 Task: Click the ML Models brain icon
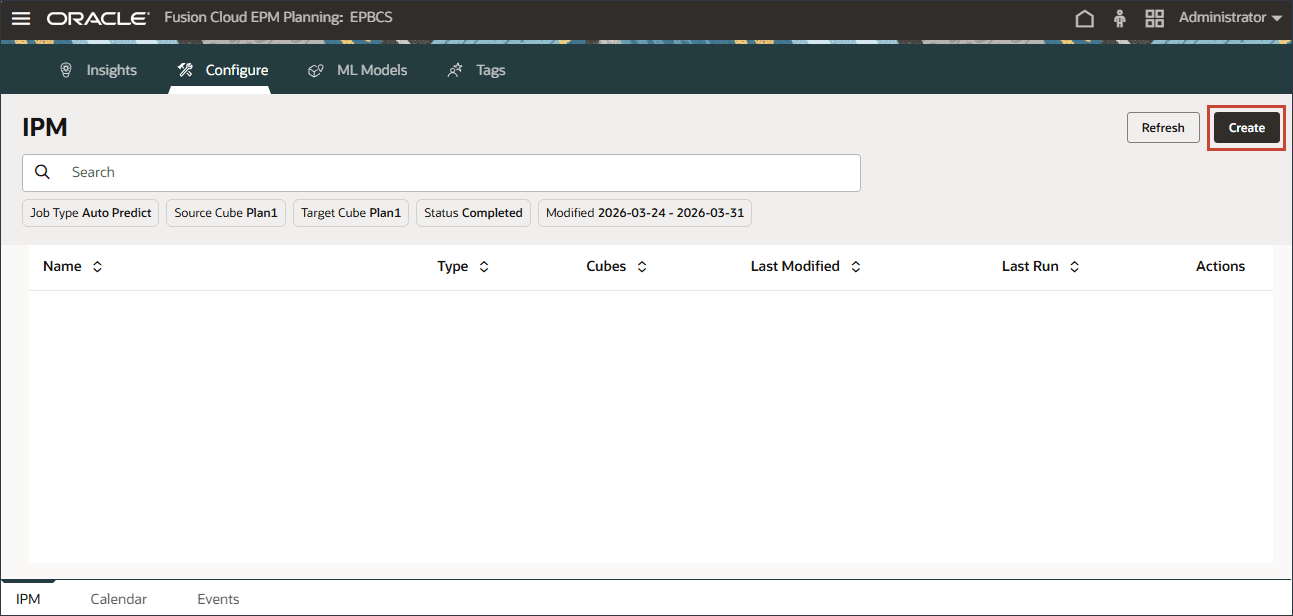[x=316, y=70]
